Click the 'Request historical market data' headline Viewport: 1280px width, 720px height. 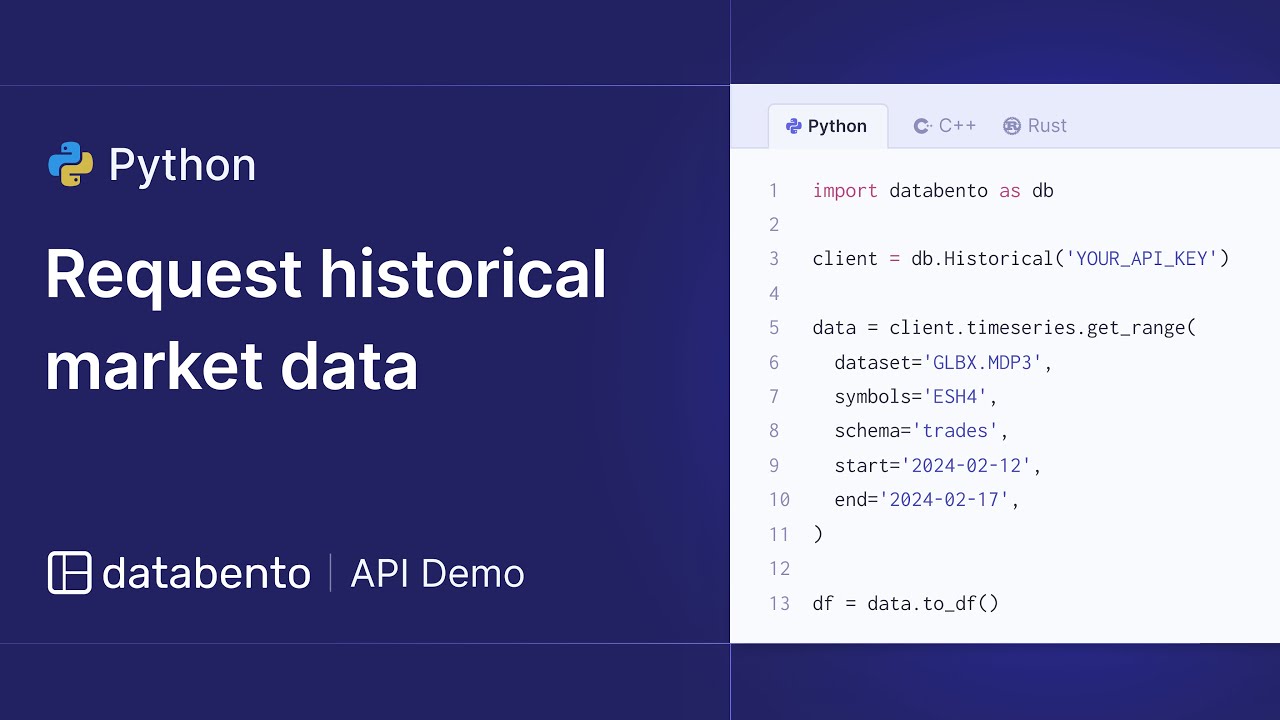coord(326,320)
